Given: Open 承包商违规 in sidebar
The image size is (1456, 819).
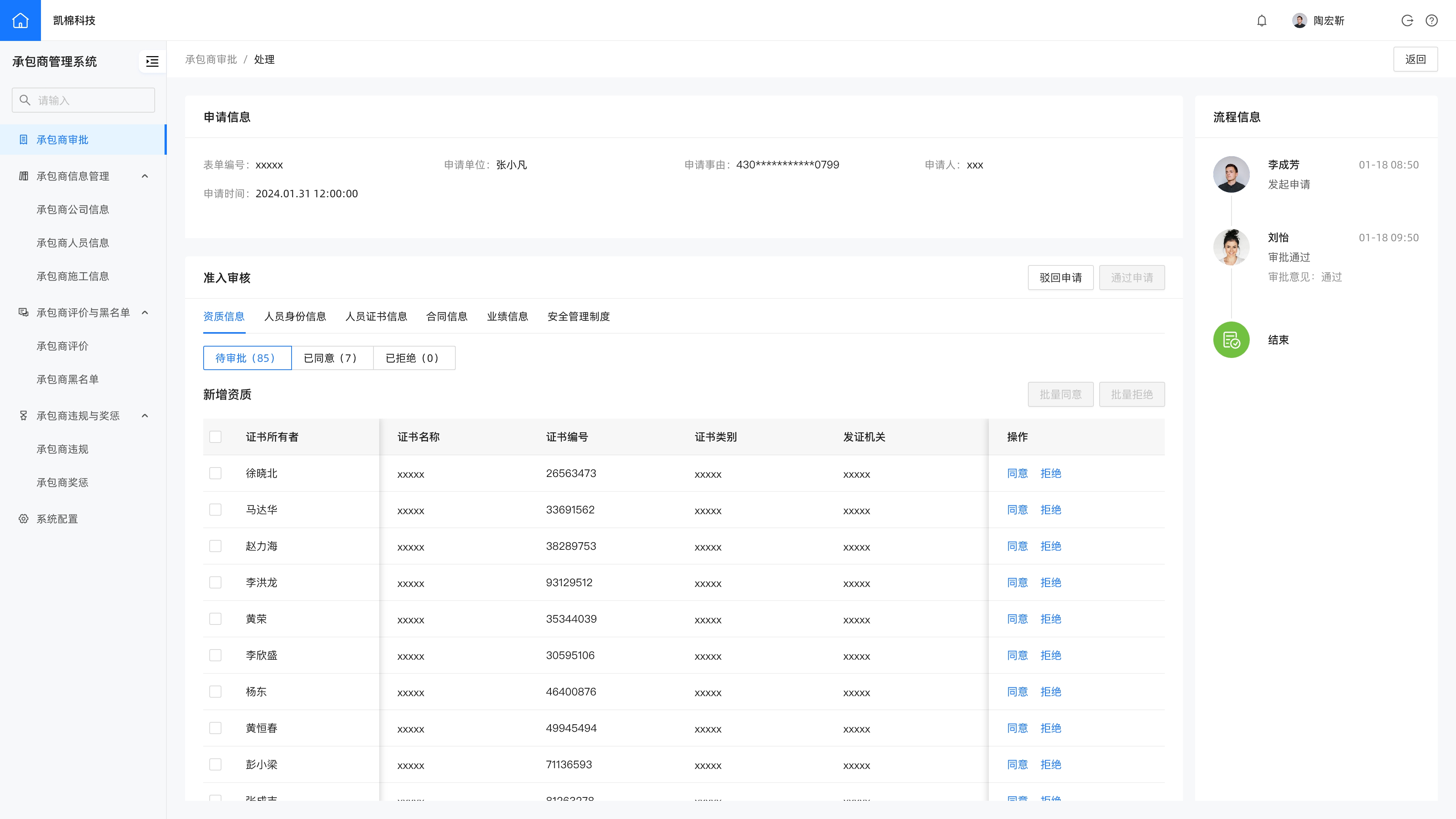Looking at the screenshot, I should (63, 449).
